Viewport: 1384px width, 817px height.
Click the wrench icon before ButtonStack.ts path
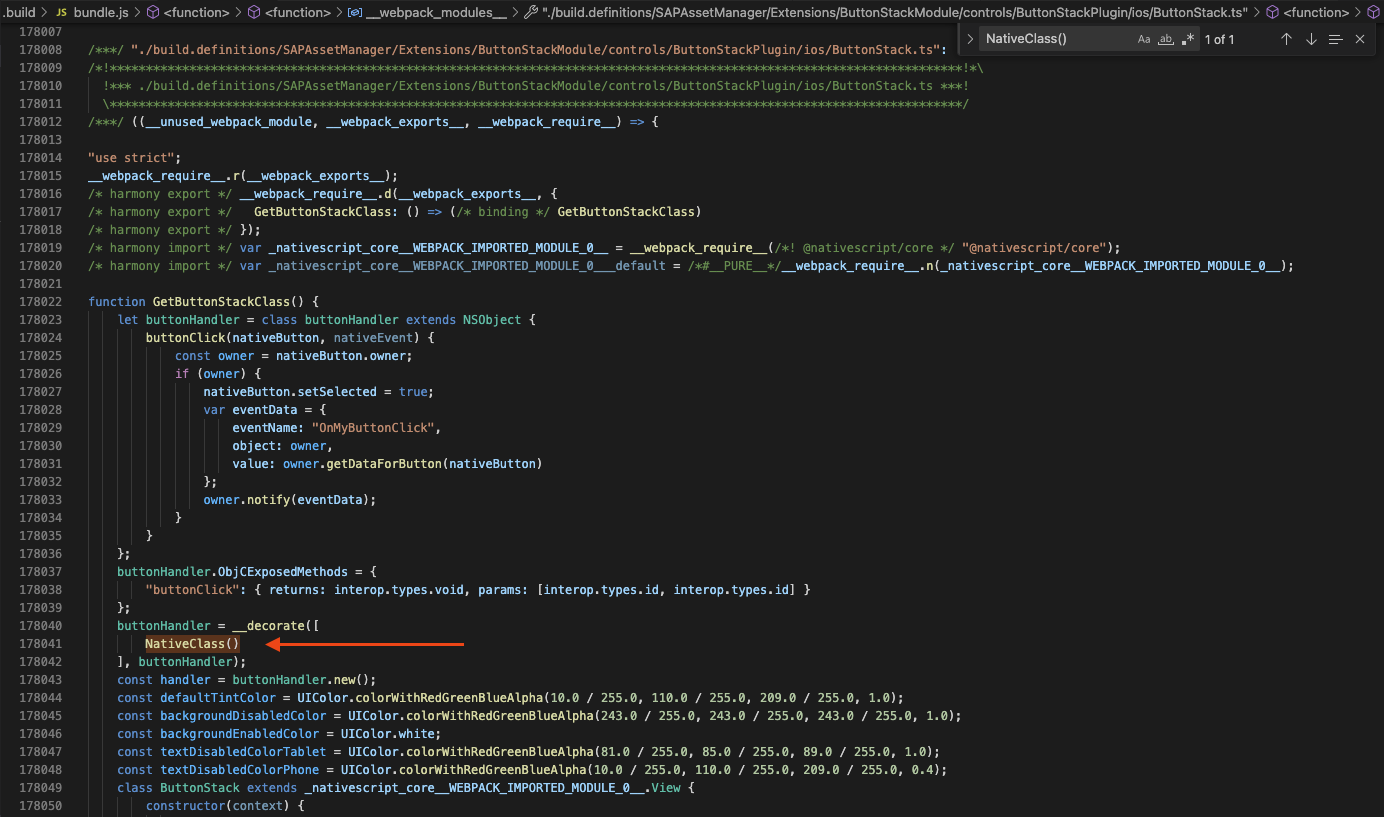click(530, 12)
